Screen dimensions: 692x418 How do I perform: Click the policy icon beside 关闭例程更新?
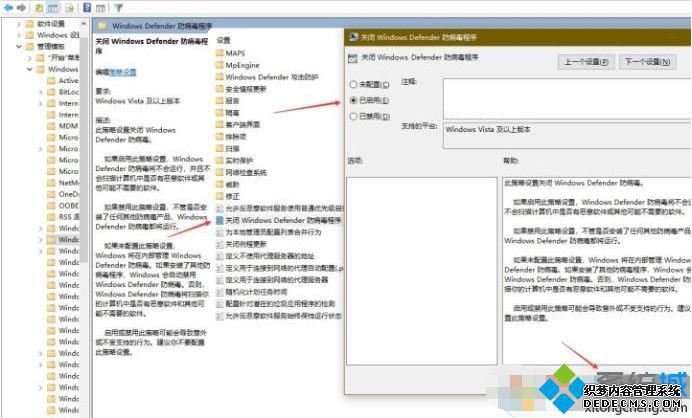tap(219, 244)
